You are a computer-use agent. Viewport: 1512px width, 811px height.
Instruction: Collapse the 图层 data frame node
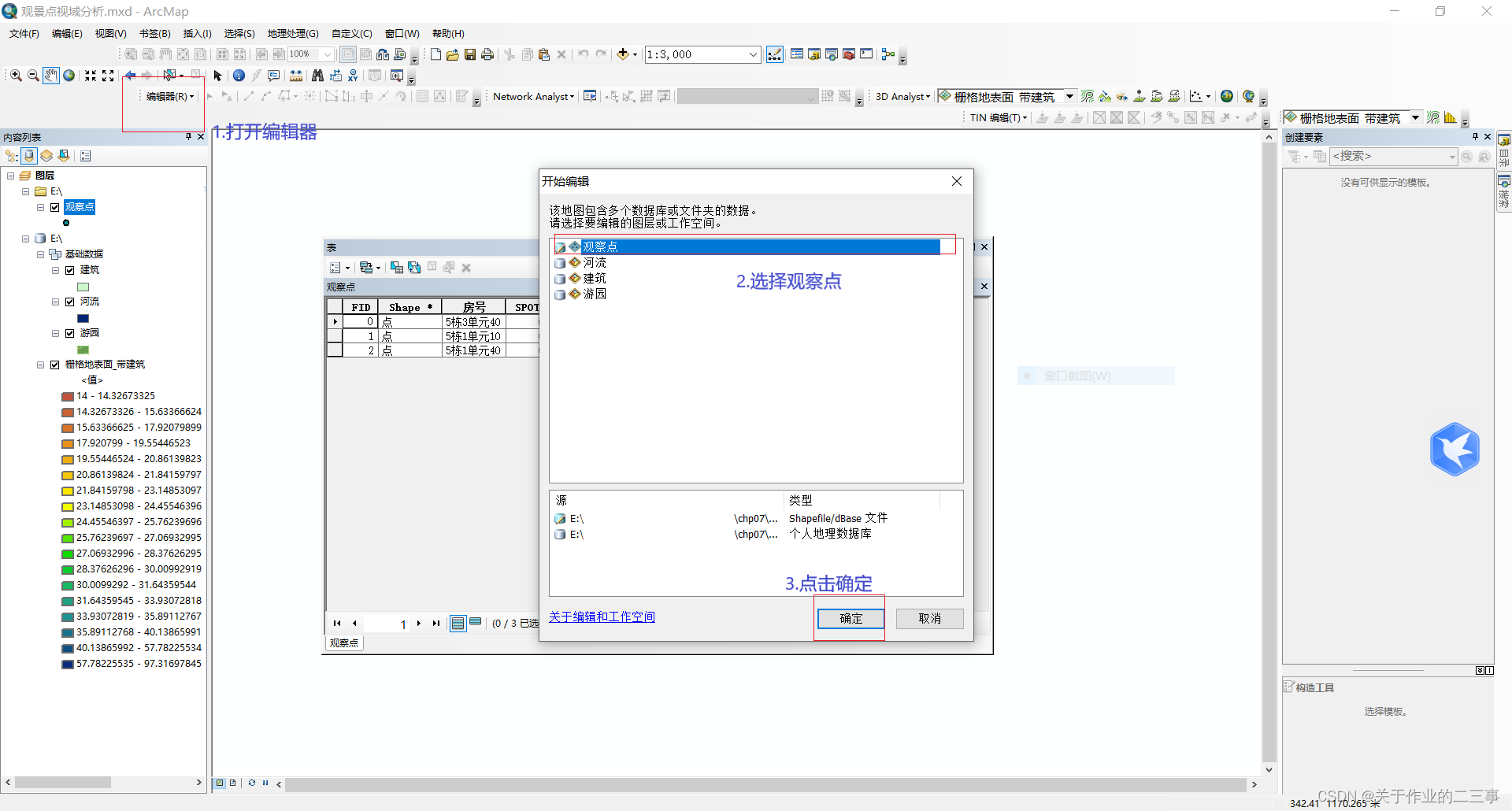click(11, 176)
